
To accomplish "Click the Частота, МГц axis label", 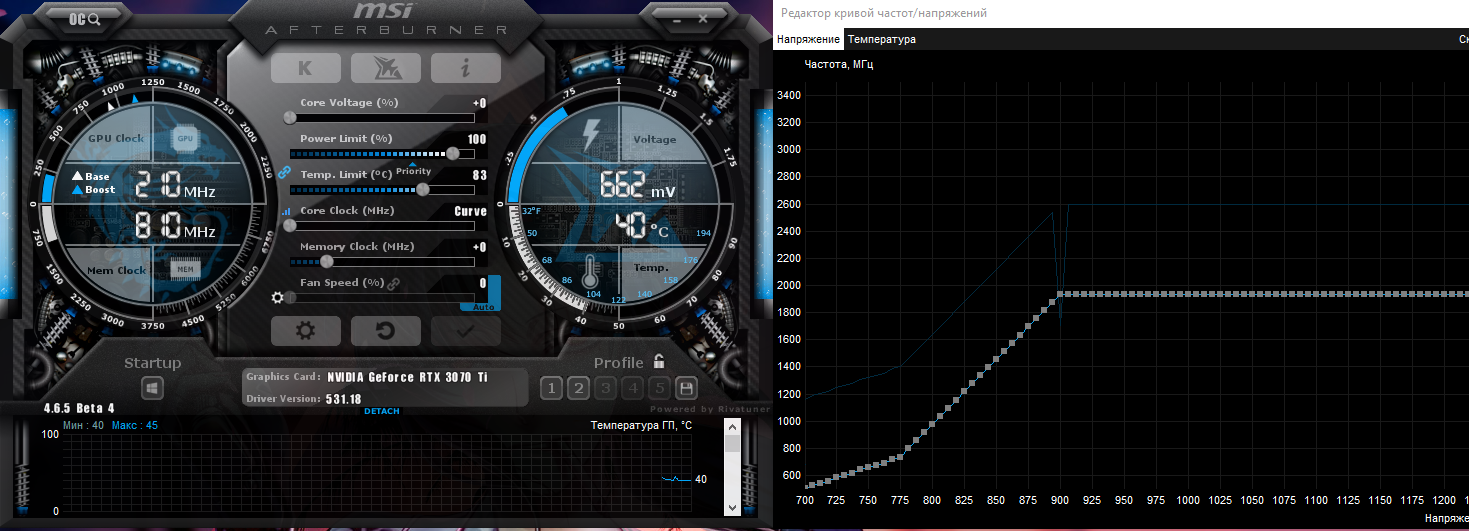I will pos(839,64).
